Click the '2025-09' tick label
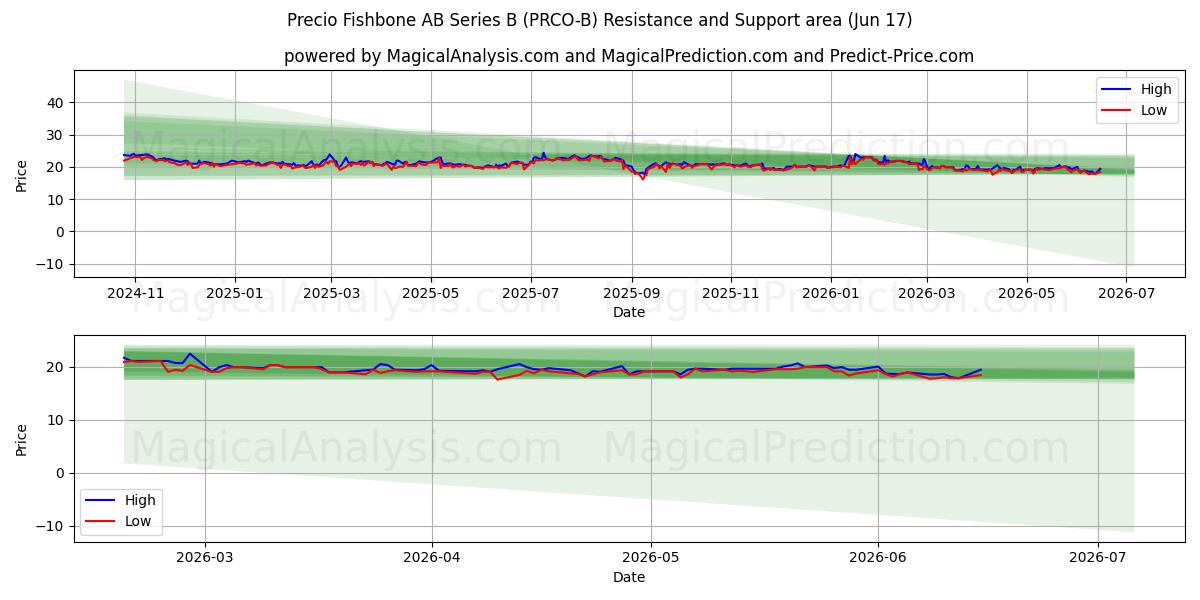Screen dimensions: 1200x600 coord(631,293)
